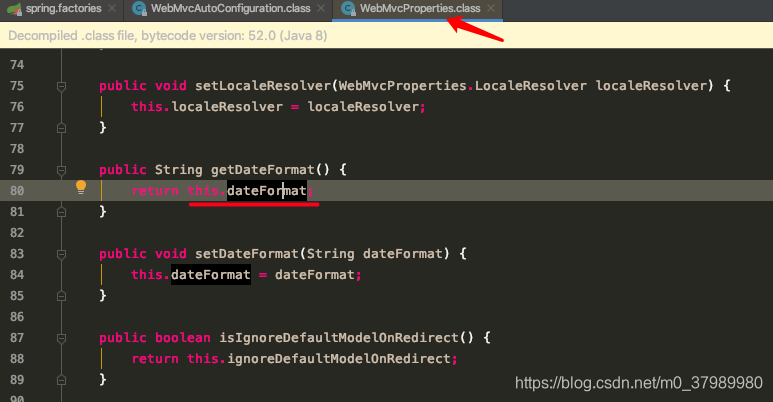Click line number 75 in gutter
Screen dimensions: 773x402
coord(17,86)
